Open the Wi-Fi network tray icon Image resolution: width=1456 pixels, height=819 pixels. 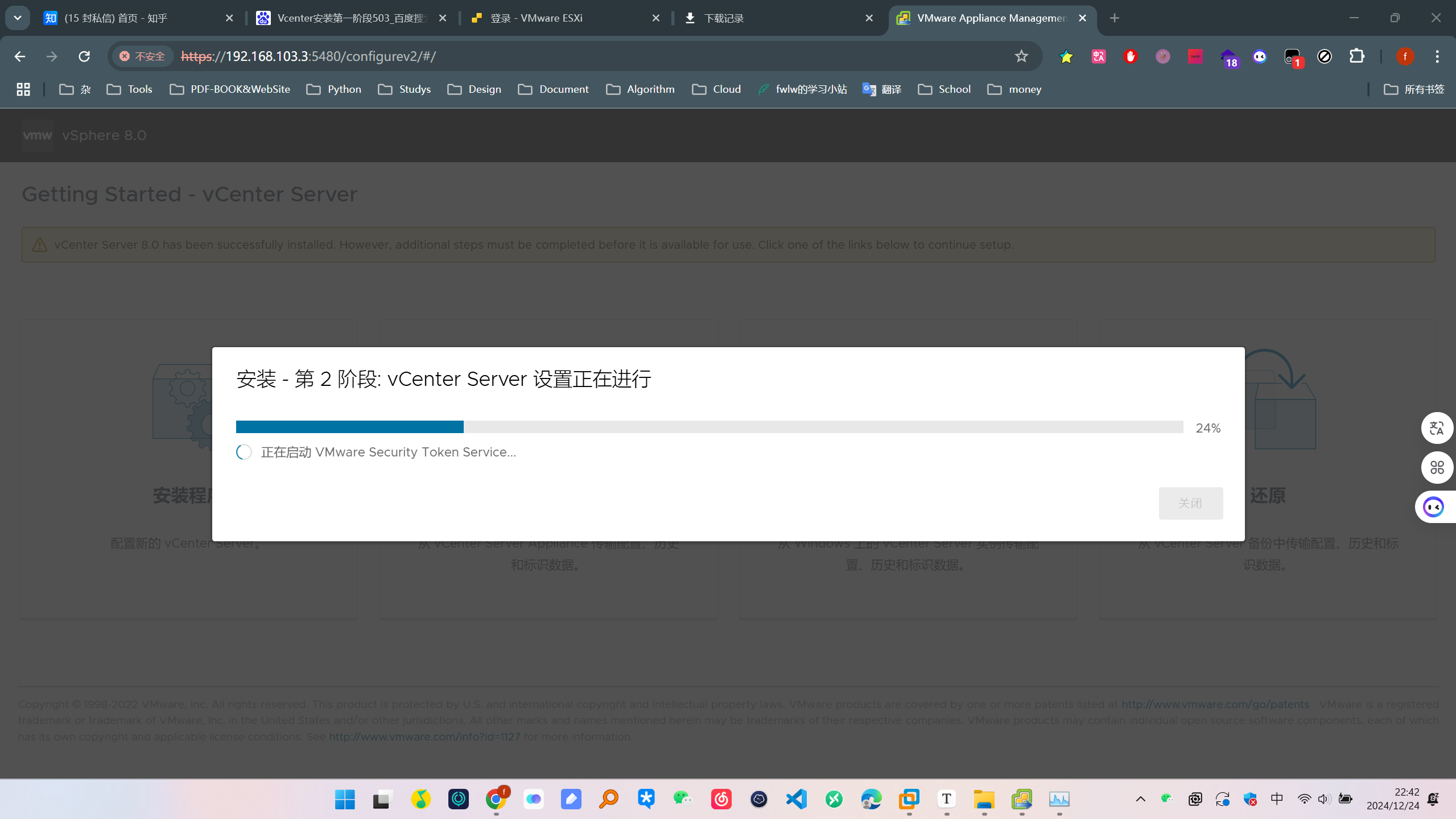click(x=1304, y=799)
